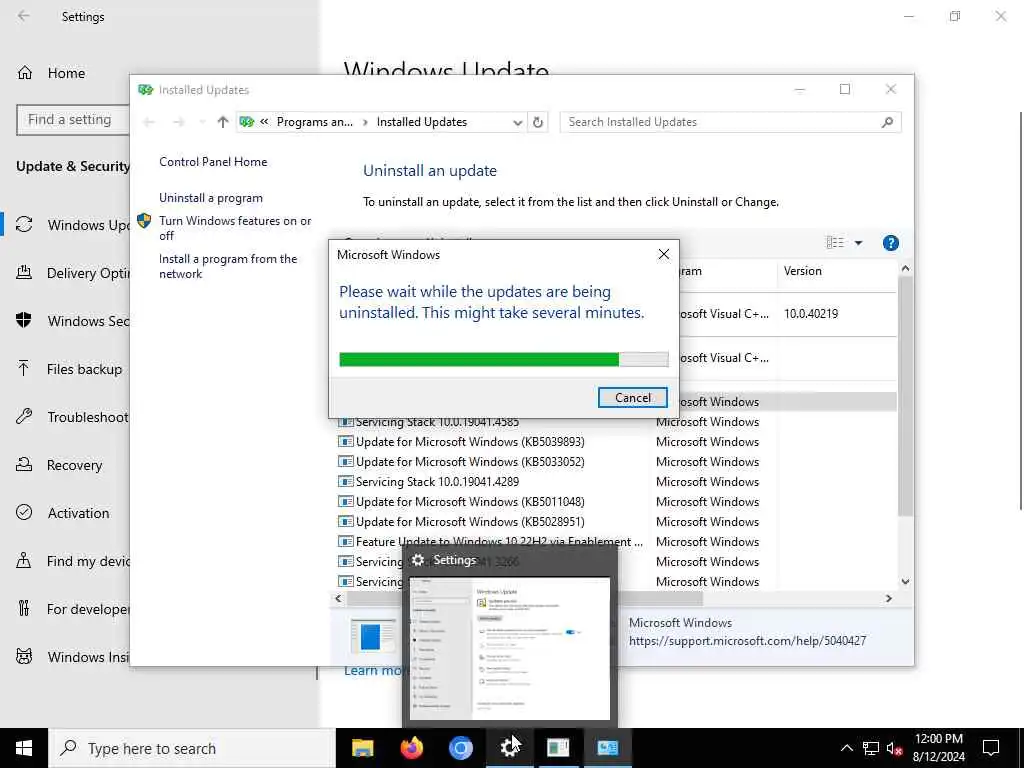Click the Back arrow in Installed Updates

coord(149,122)
